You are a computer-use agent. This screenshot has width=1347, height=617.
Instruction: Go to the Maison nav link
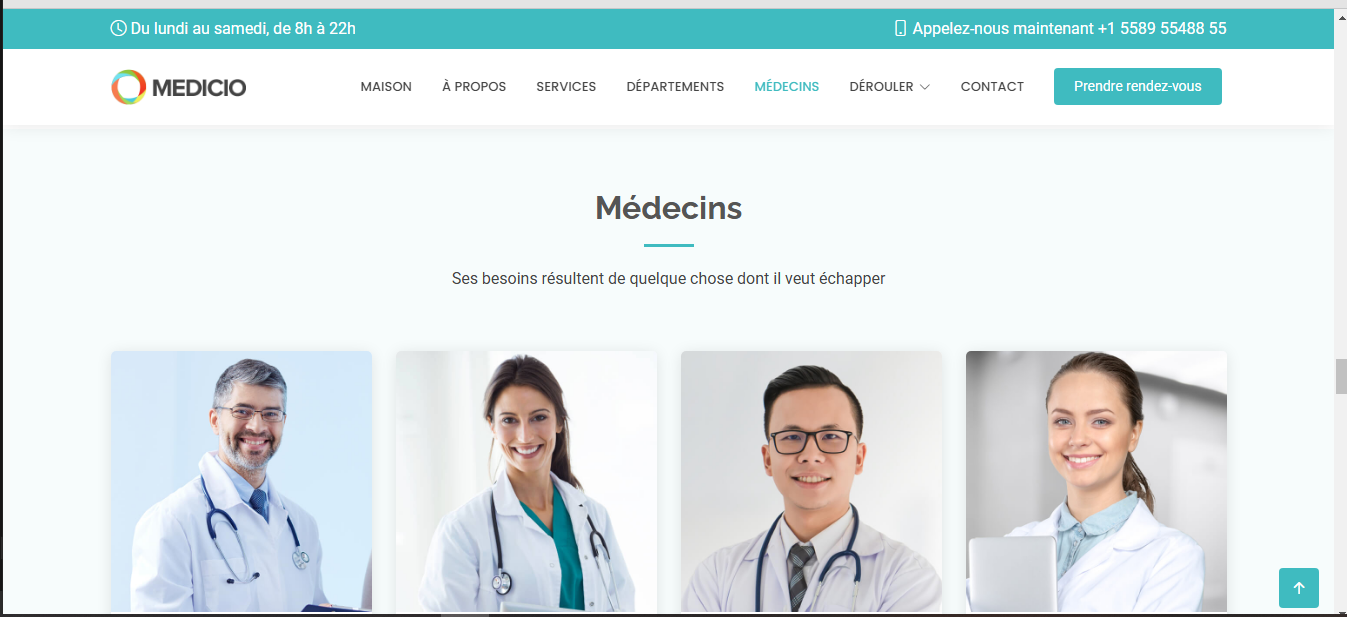click(386, 87)
